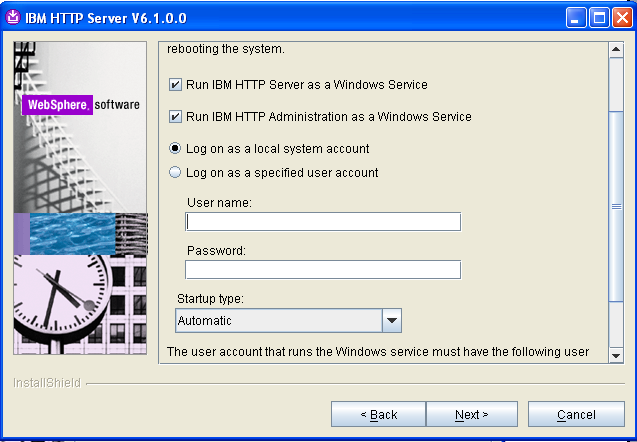Click the 'Startup type:' label
Screen dimensions: 637x442
click(x=210, y=299)
